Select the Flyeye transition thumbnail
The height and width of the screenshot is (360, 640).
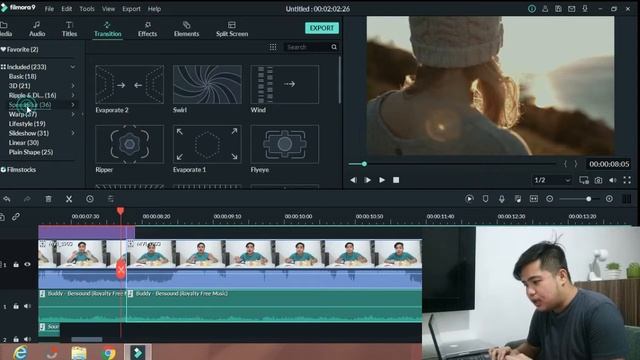click(x=284, y=144)
